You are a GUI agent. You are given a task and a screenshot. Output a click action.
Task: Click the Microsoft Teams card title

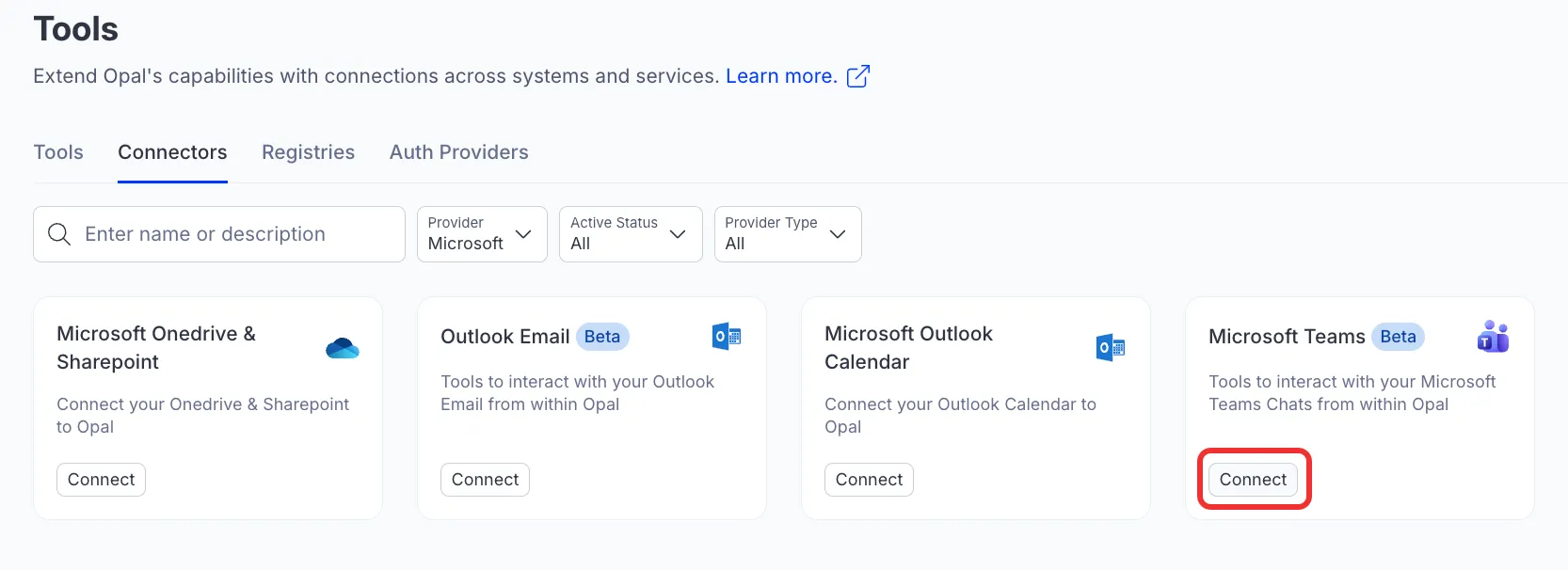(1287, 337)
